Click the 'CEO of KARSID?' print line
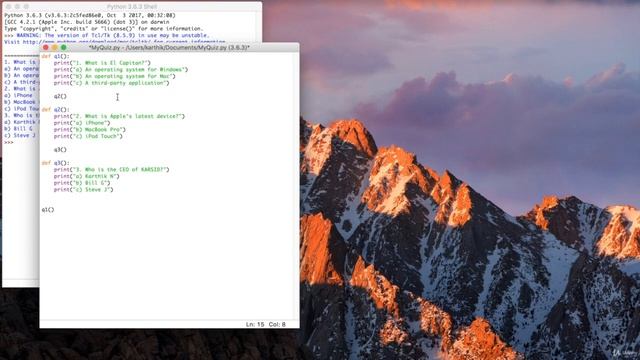 111,169
